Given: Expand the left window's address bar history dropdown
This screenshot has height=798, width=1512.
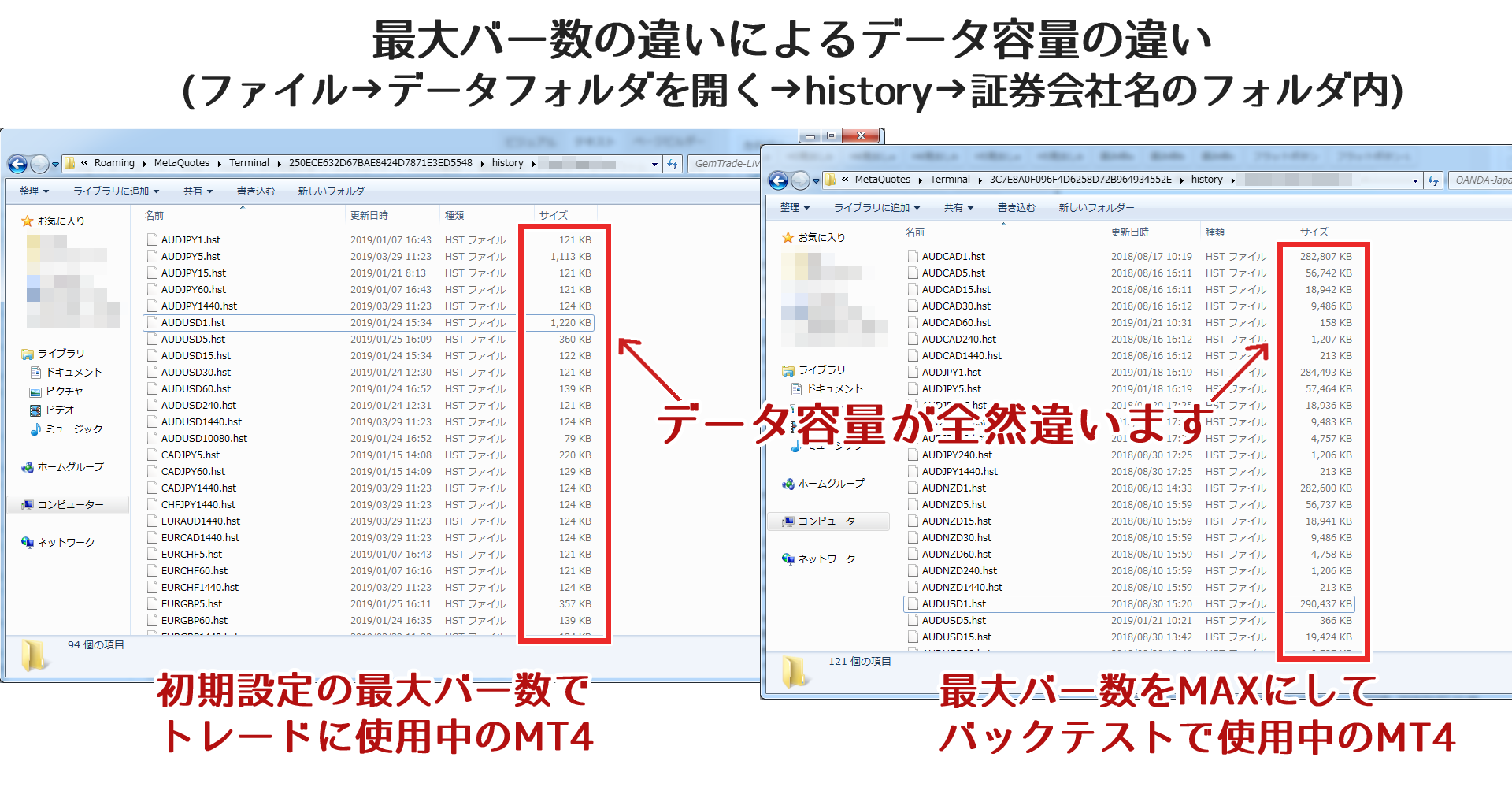Looking at the screenshot, I should 654,164.
